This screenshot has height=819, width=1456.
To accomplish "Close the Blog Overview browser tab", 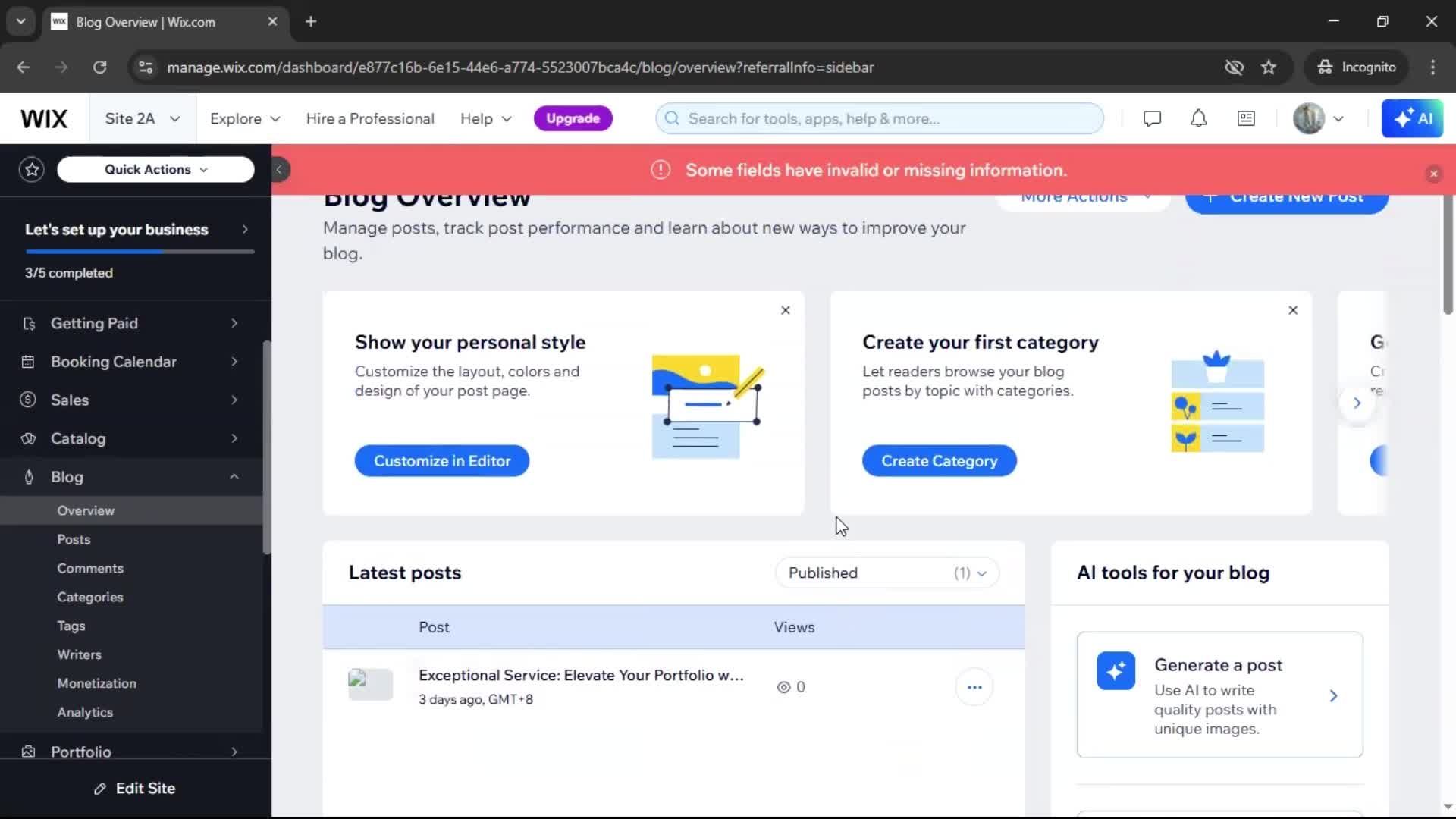I will click(x=272, y=21).
